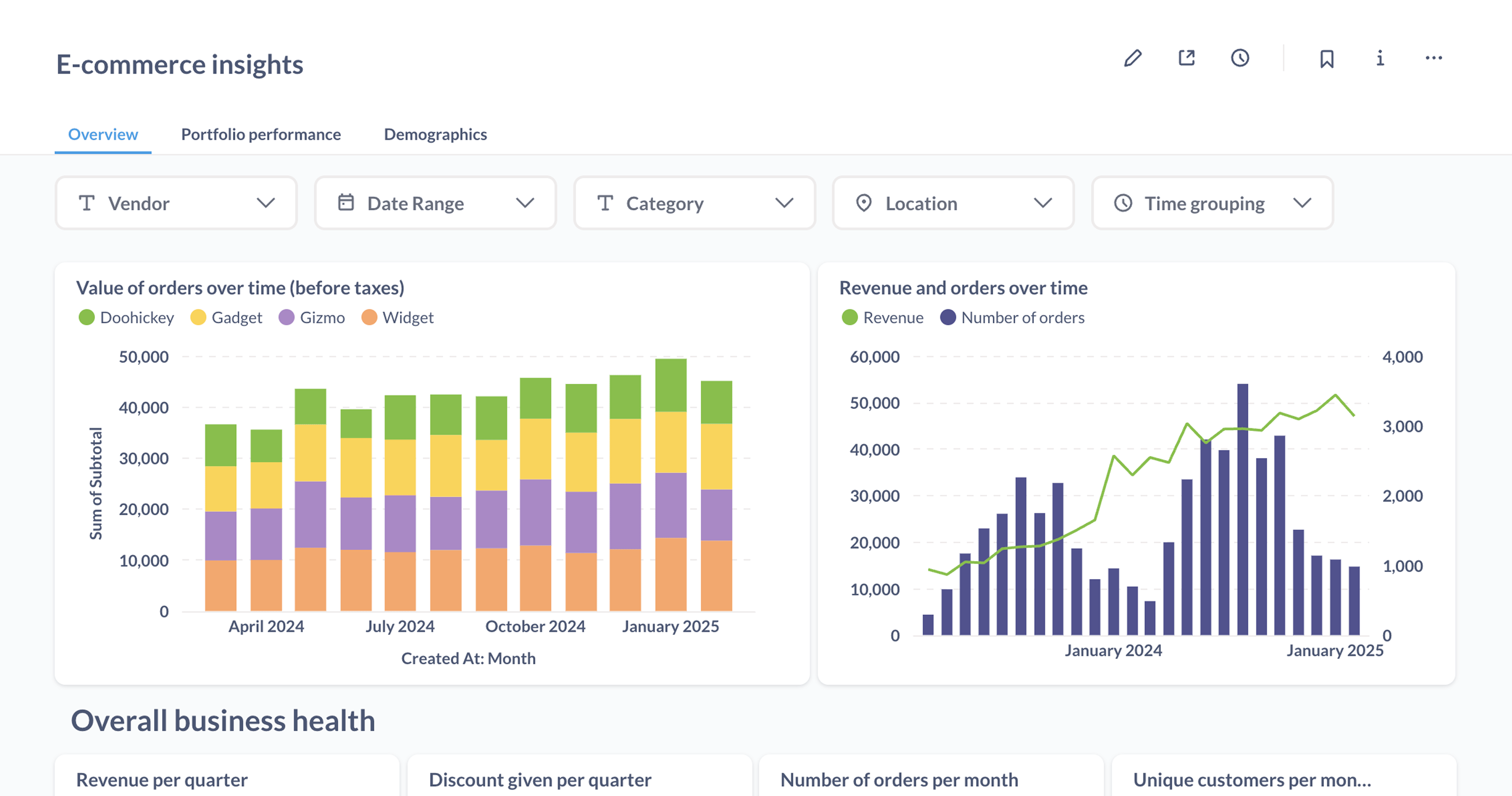Click the clock icon in Time grouping filter
This screenshot has height=796, width=1512.
coord(1124,203)
